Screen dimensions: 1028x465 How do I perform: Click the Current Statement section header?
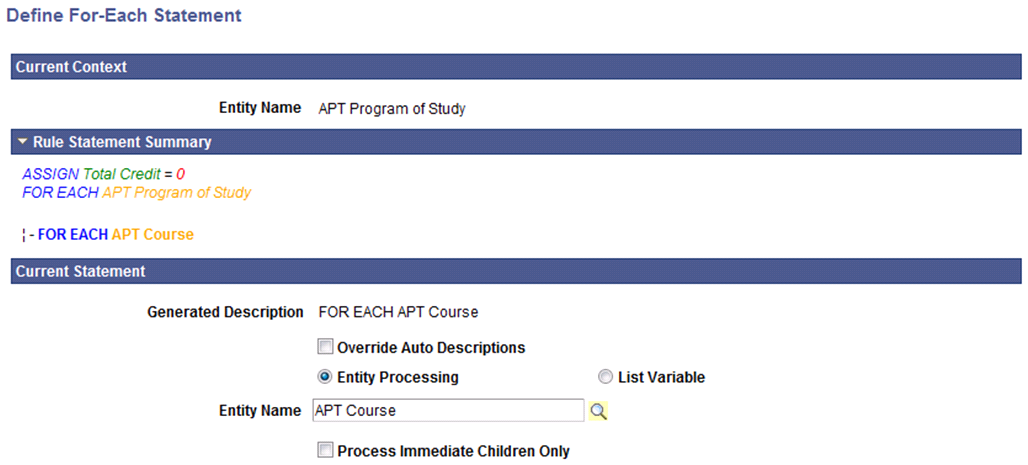(516, 271)
